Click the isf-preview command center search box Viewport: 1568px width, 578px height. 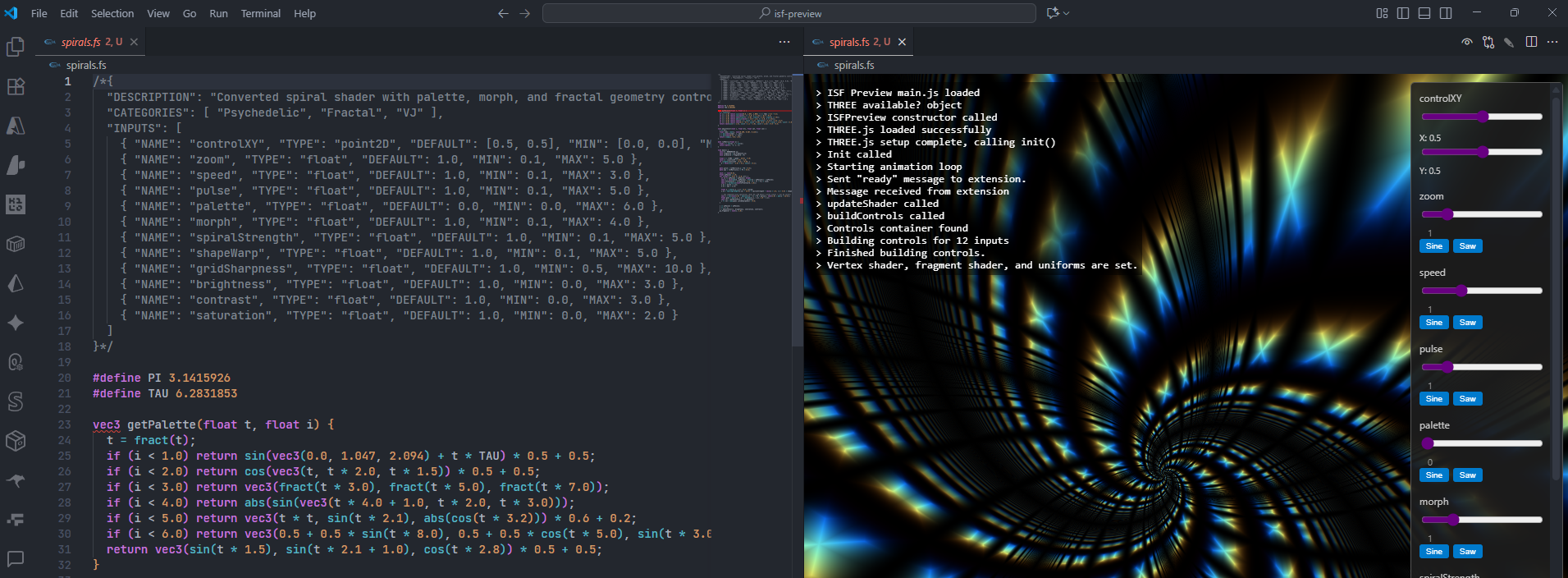pos(789,13)
